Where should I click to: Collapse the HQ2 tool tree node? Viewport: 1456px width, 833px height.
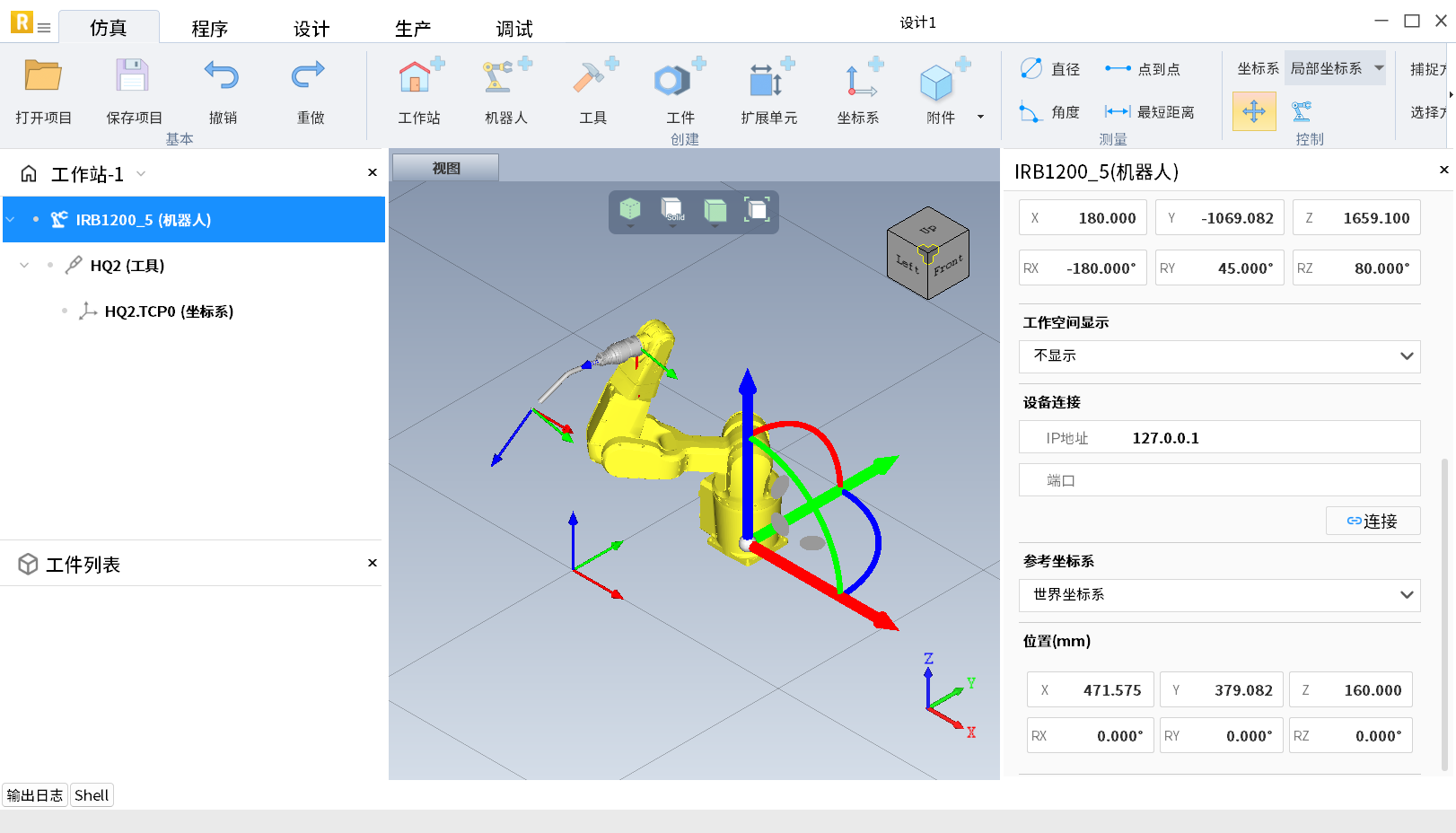pos(24,266)
